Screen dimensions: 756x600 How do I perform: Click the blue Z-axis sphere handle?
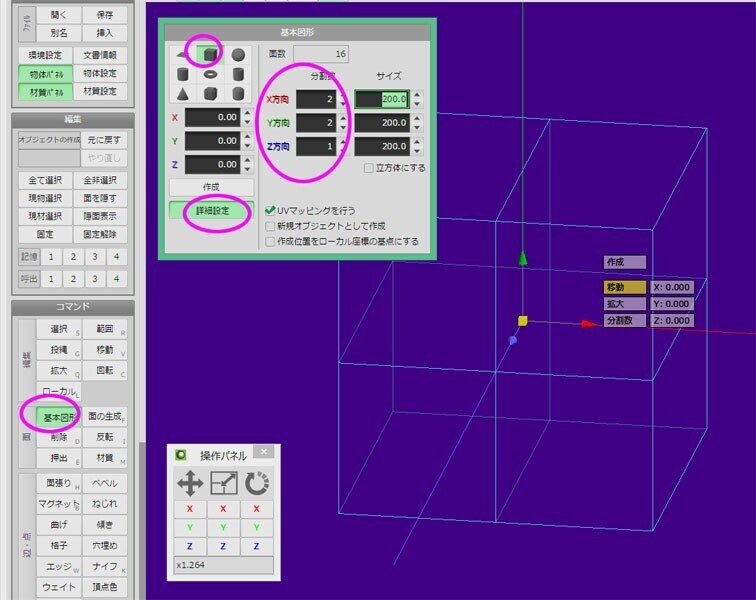[x=513, y=341]
